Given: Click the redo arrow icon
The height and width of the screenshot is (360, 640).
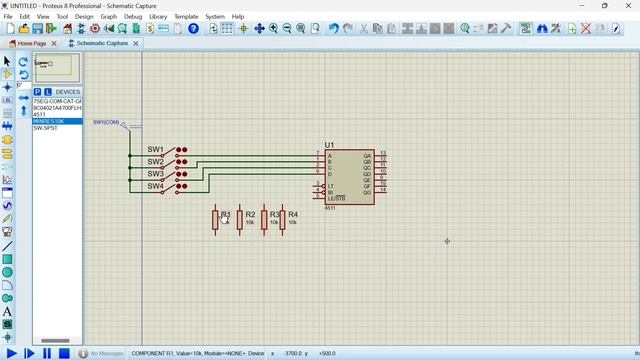Looking at the screenshot, I should click(x=348, y=29).
